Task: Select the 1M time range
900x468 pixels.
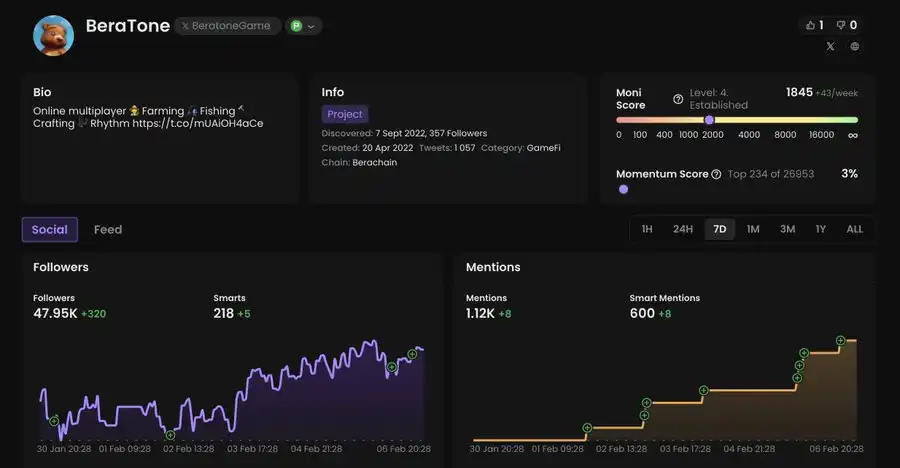Action: [753, 229]
